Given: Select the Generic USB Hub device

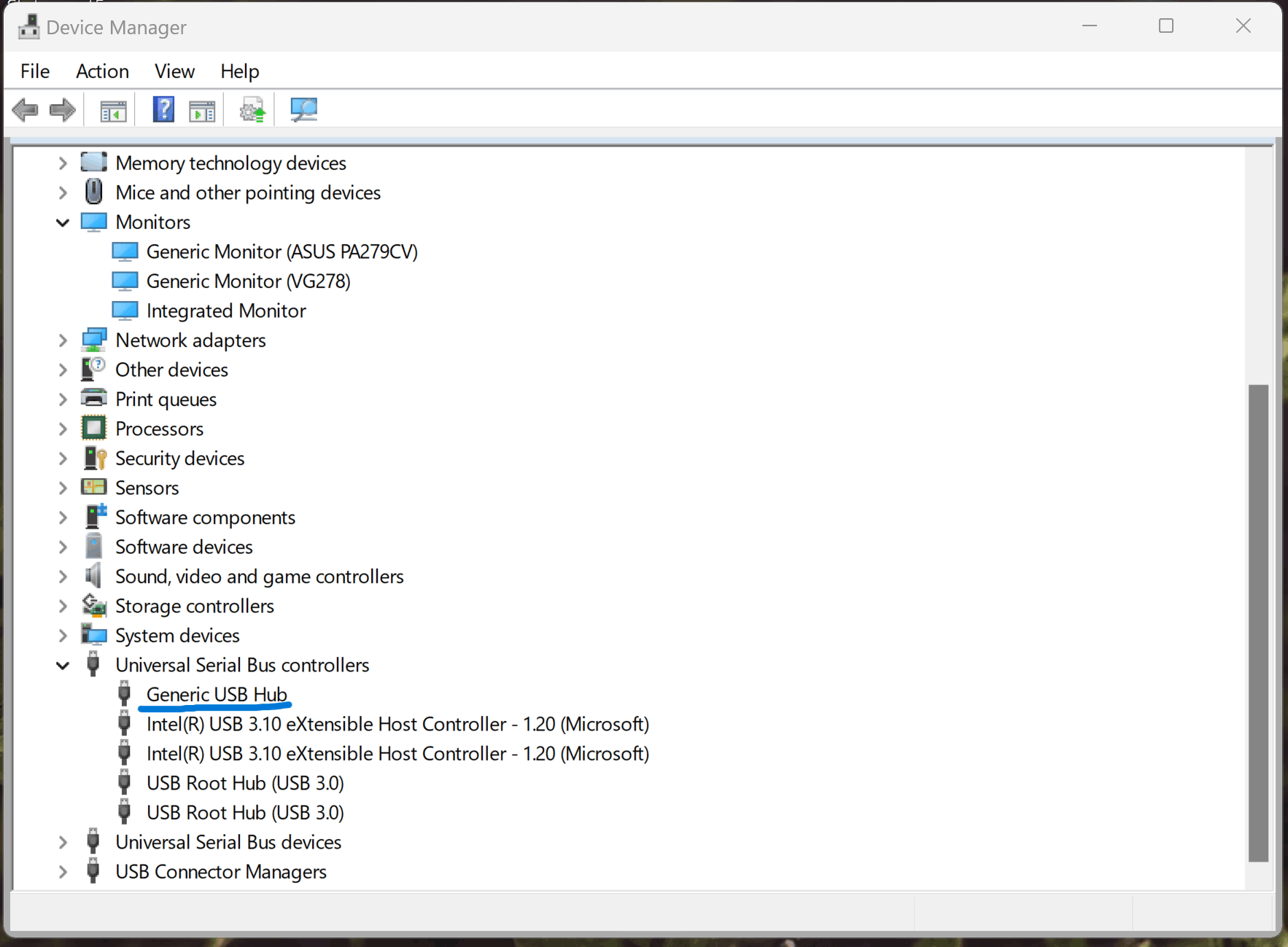Looking at the screenshot, I should click(216, 694).
